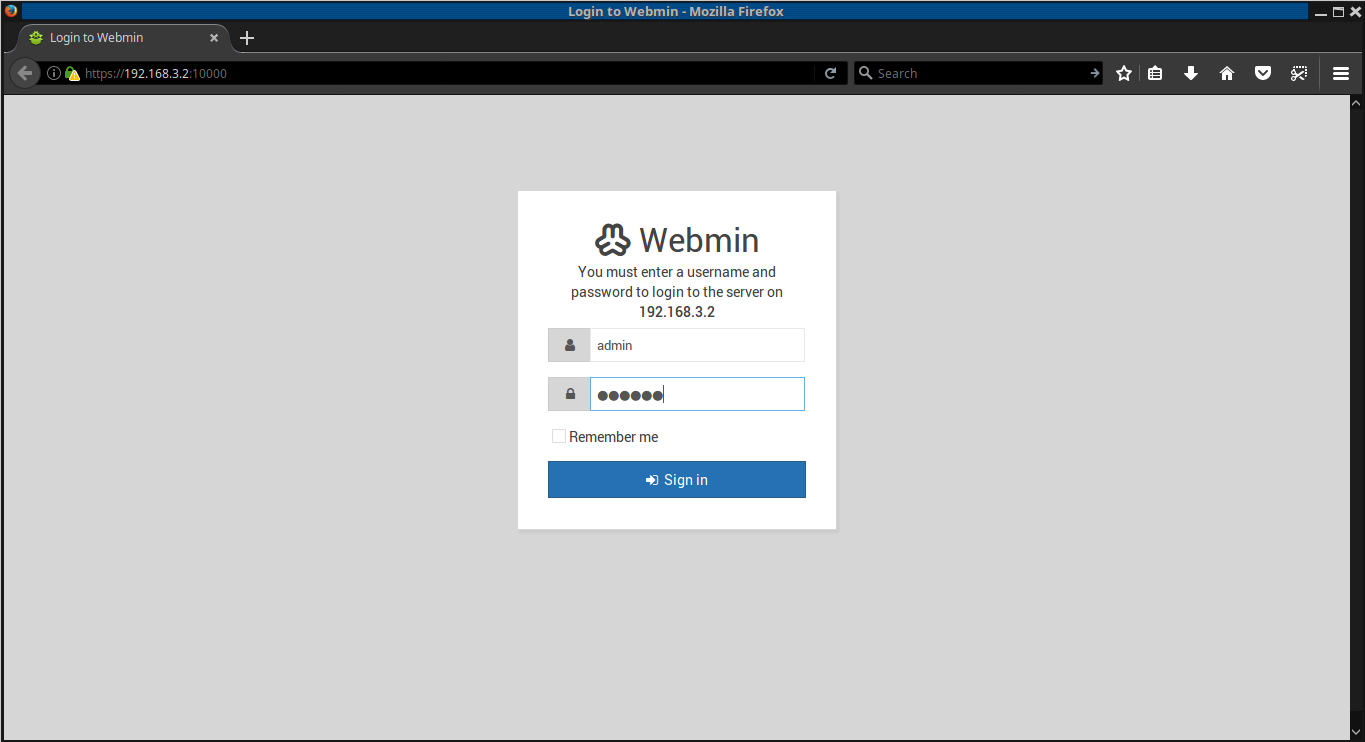Click the go arrow in the search bar
This screenshot has width=1365, height=742.
pos(1094,72)
